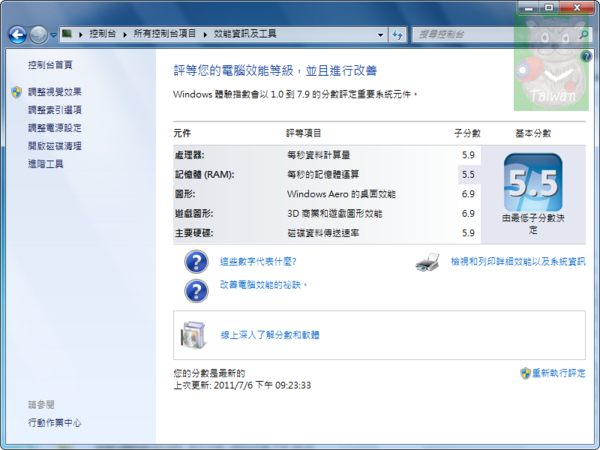Open the address bar history dropdown
This screenshot has height=450, width=600.
point(380,35)
